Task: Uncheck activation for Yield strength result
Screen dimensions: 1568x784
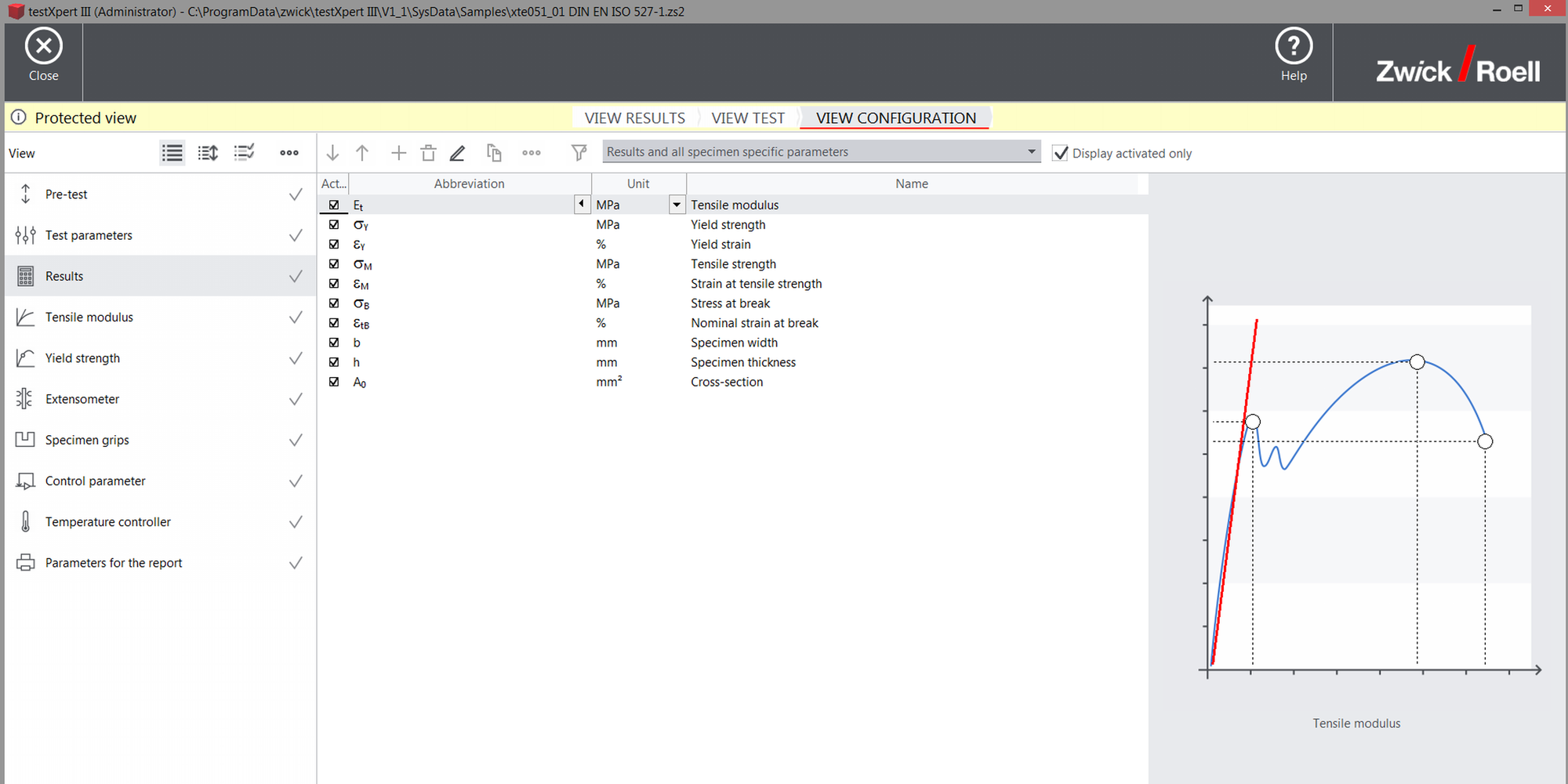Action: [333, 224]
